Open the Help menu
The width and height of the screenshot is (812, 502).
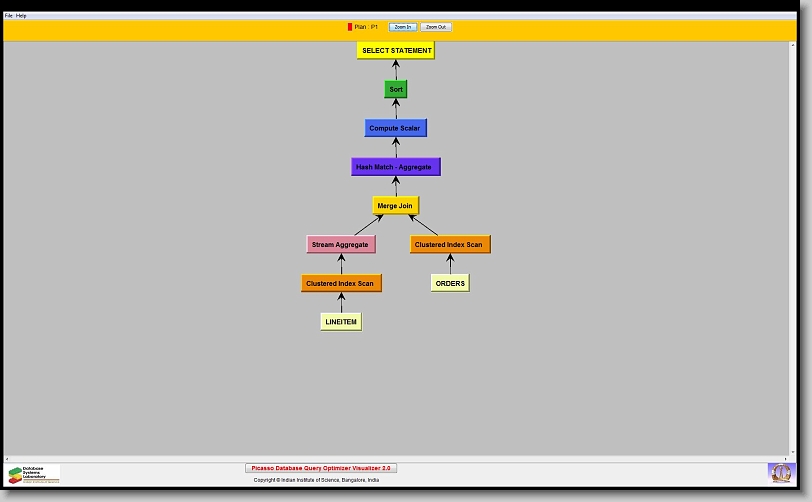tap(22, 16)
